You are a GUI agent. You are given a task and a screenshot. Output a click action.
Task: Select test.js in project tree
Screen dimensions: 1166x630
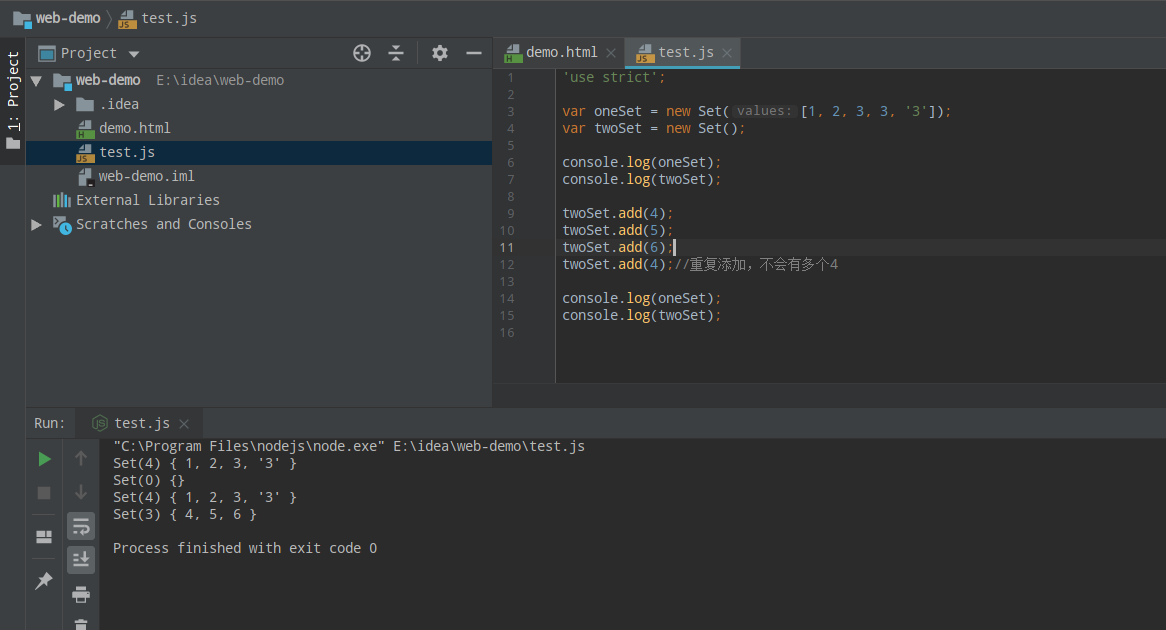(x=127, y=152)
